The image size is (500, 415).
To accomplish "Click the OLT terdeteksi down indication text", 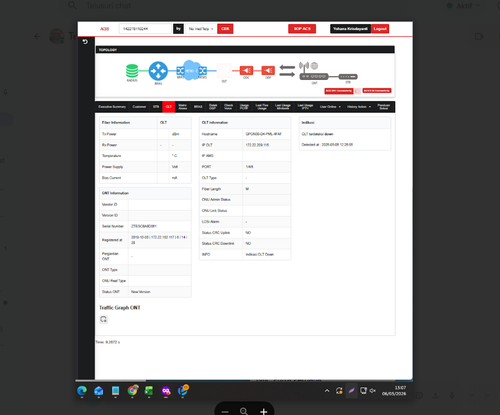I will (317, 134).
